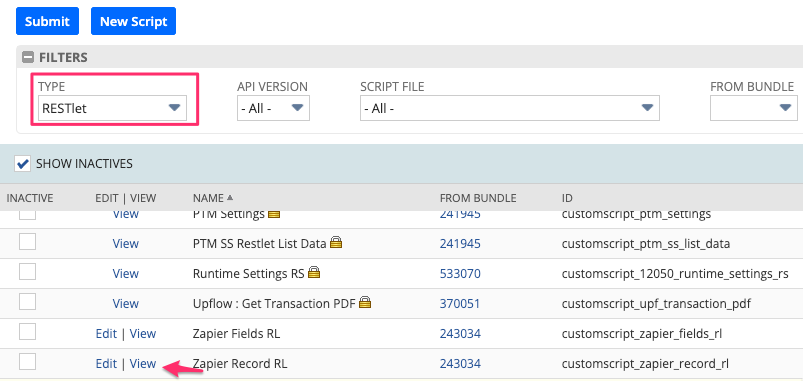The image size is (803, 381).
Task: Check Inactive for PTM SS Restlet List Data
Action: (27, 241)
